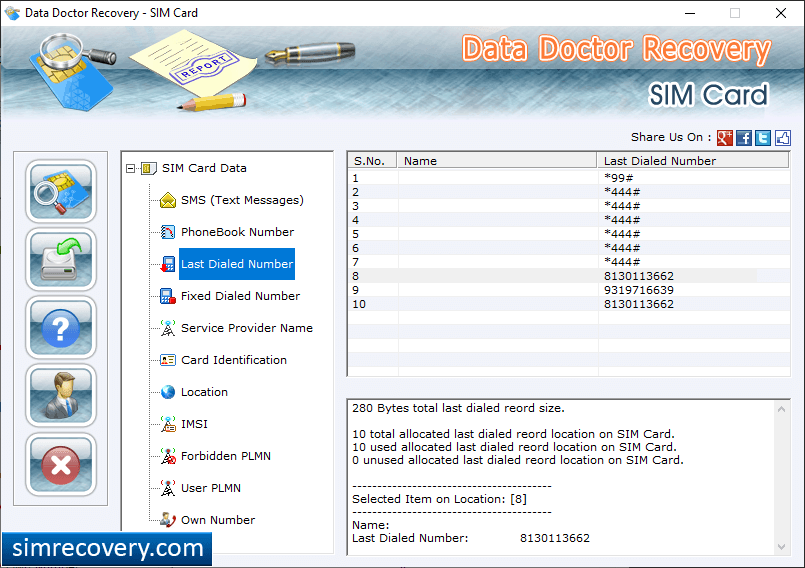Click details pane scrollbar down arrow

click(x=781, y=547)
